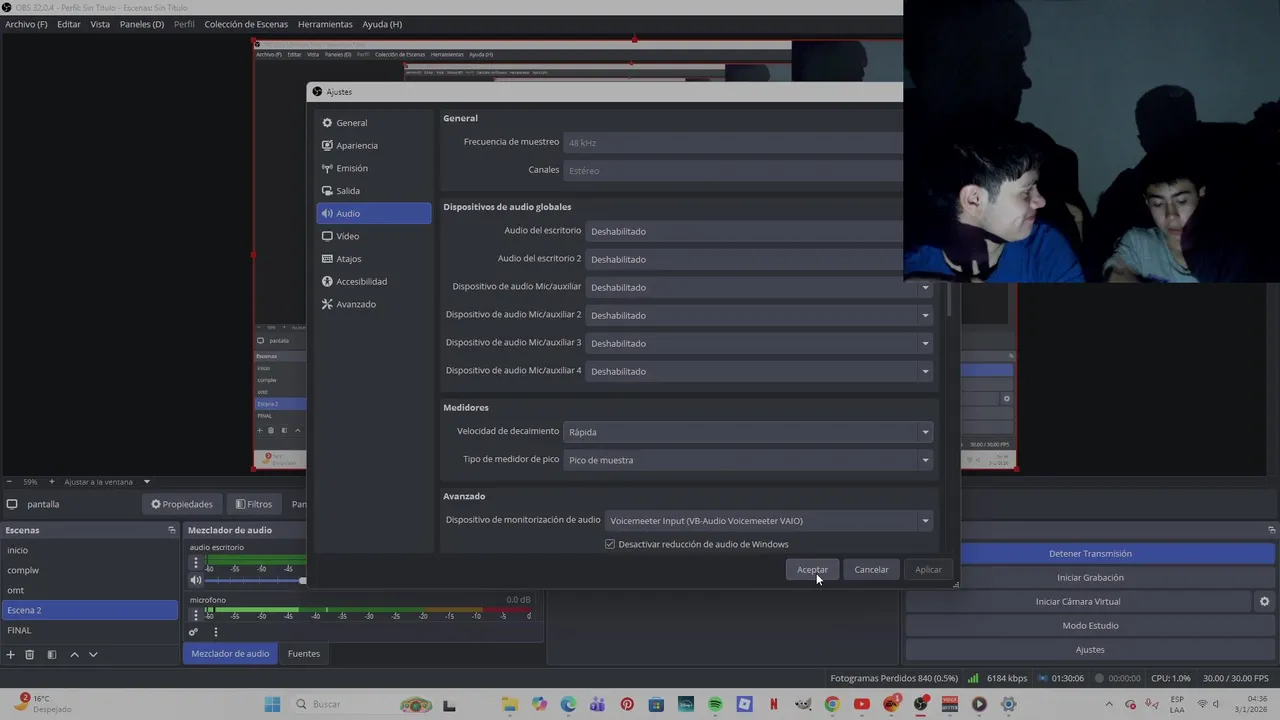Open the Vista menu
1280x720 pixels.
click(100, 24)
